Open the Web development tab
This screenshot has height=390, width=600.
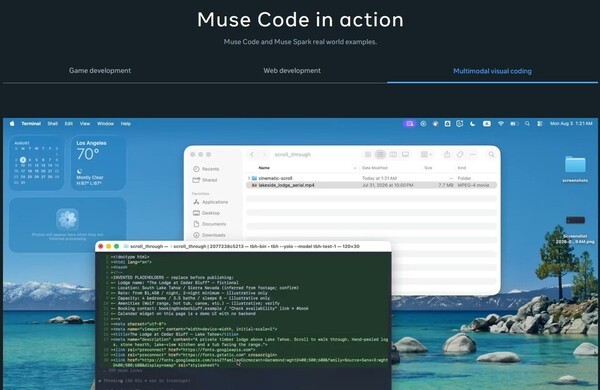pyautogui.click(x=292, y=70)
